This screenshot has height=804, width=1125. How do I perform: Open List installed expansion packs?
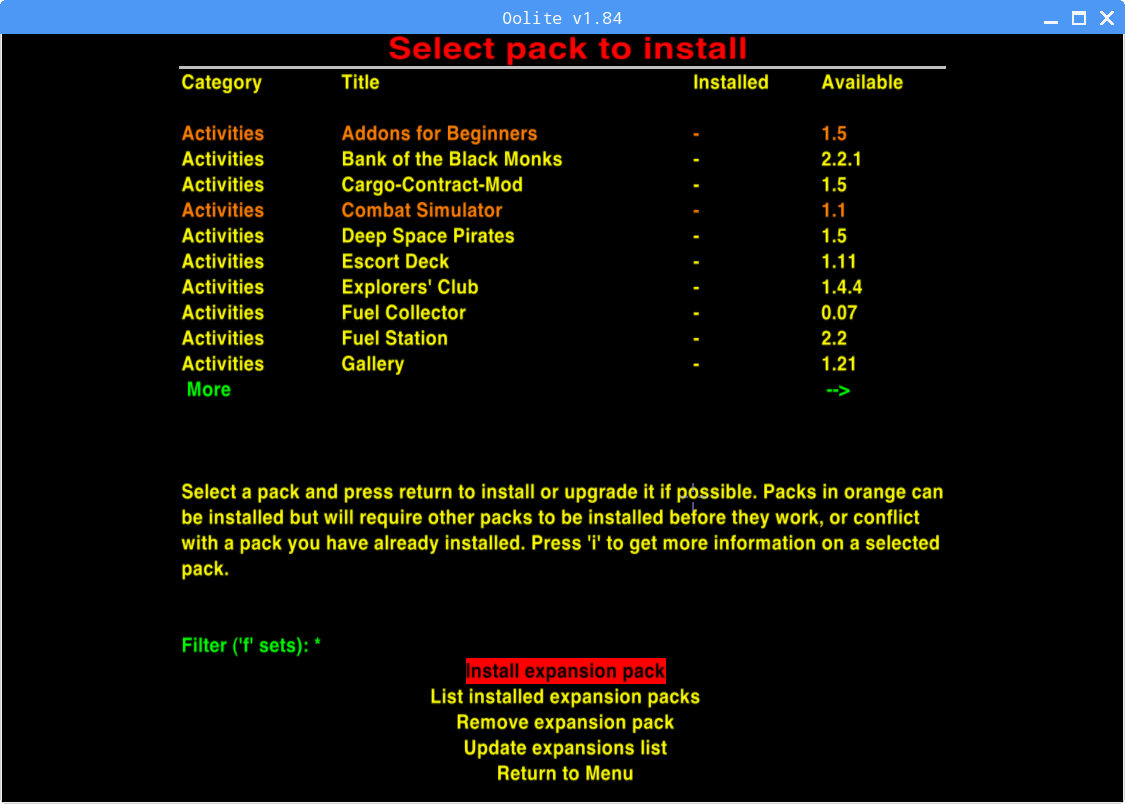click(565, 697)
